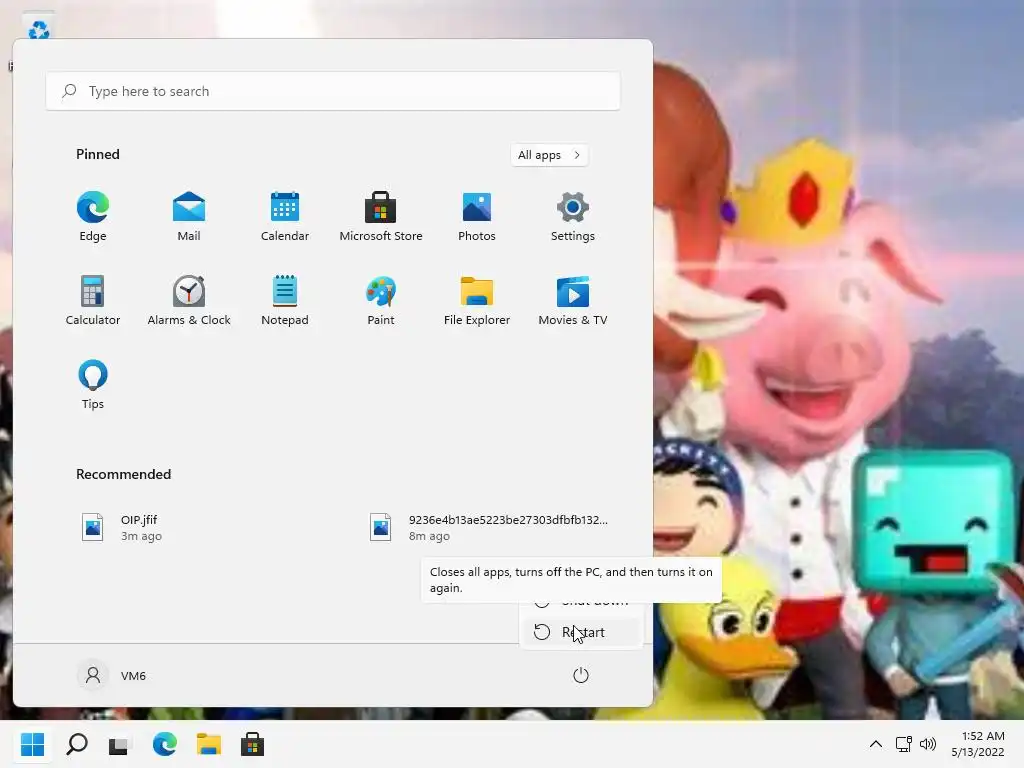
Task: Click the Windows Start button on taskbar
Action: [33, 744]
